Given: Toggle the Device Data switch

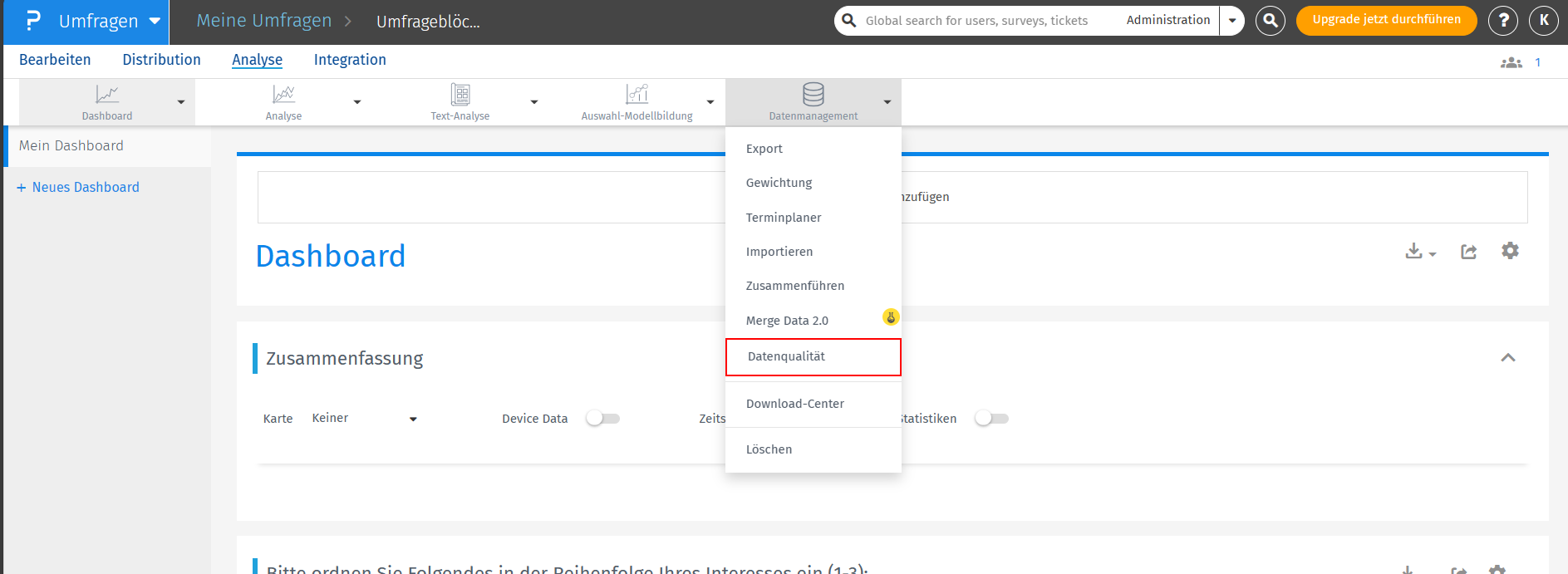Looking at the screenshot, I should click(x=602, y=419).
